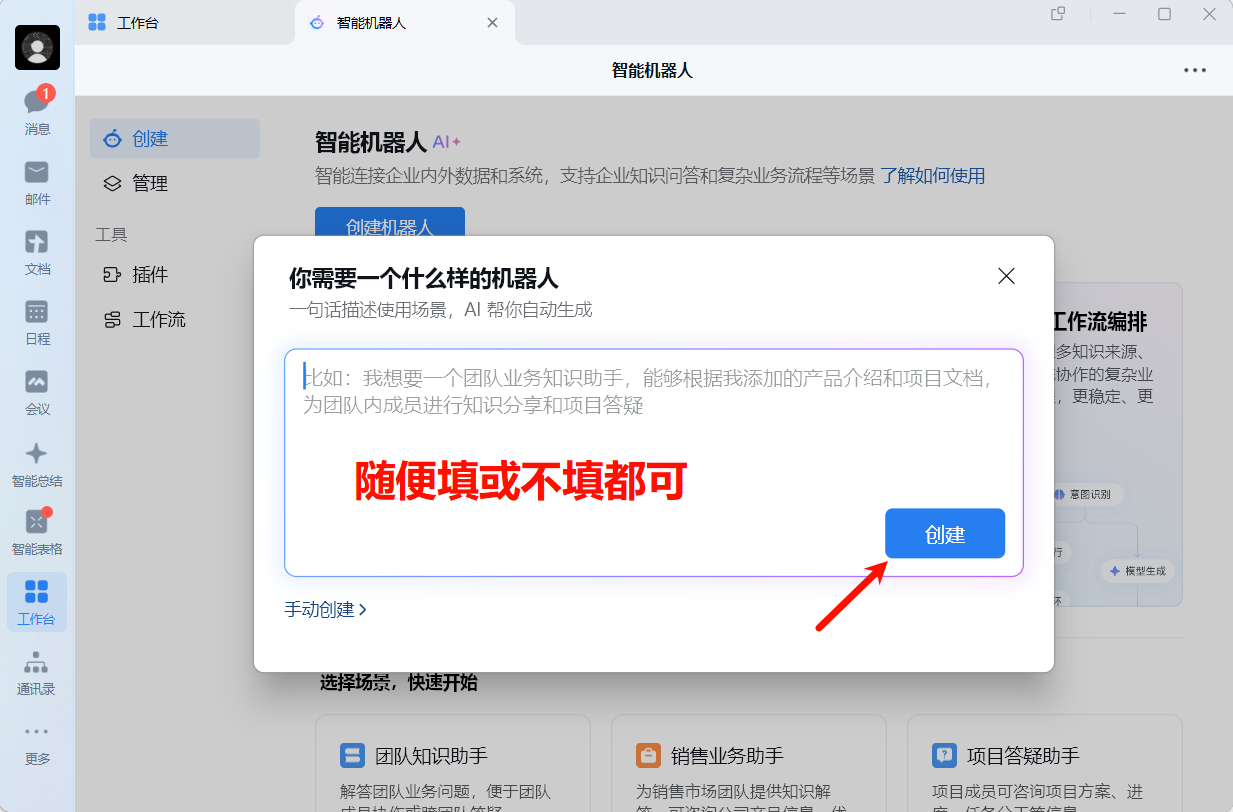Open the 销售业务助手 scenario card
Image resolution: width=1233 pixels, height=812 pixels.
(x=748, y=763)
